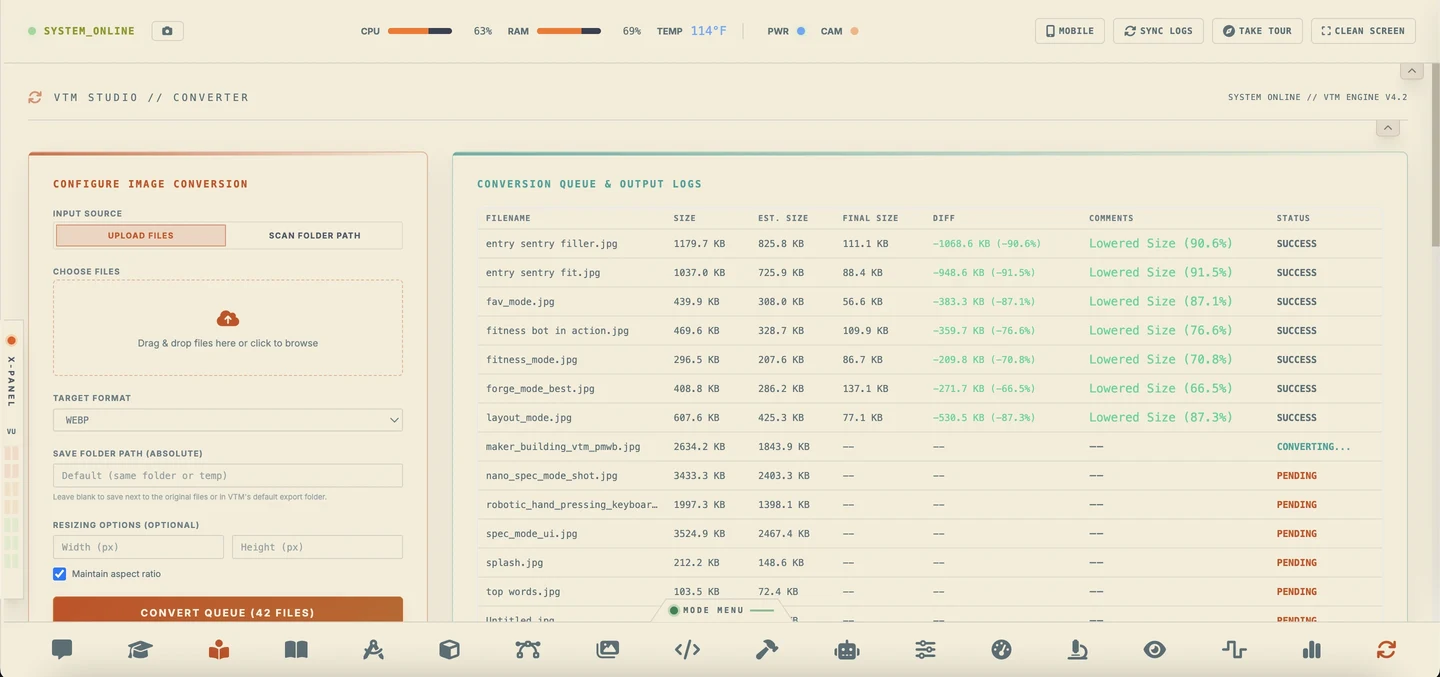Screen dimensions: 1440x677
Task: Collapse the top status bar chevron
Action: [1412, 71]
